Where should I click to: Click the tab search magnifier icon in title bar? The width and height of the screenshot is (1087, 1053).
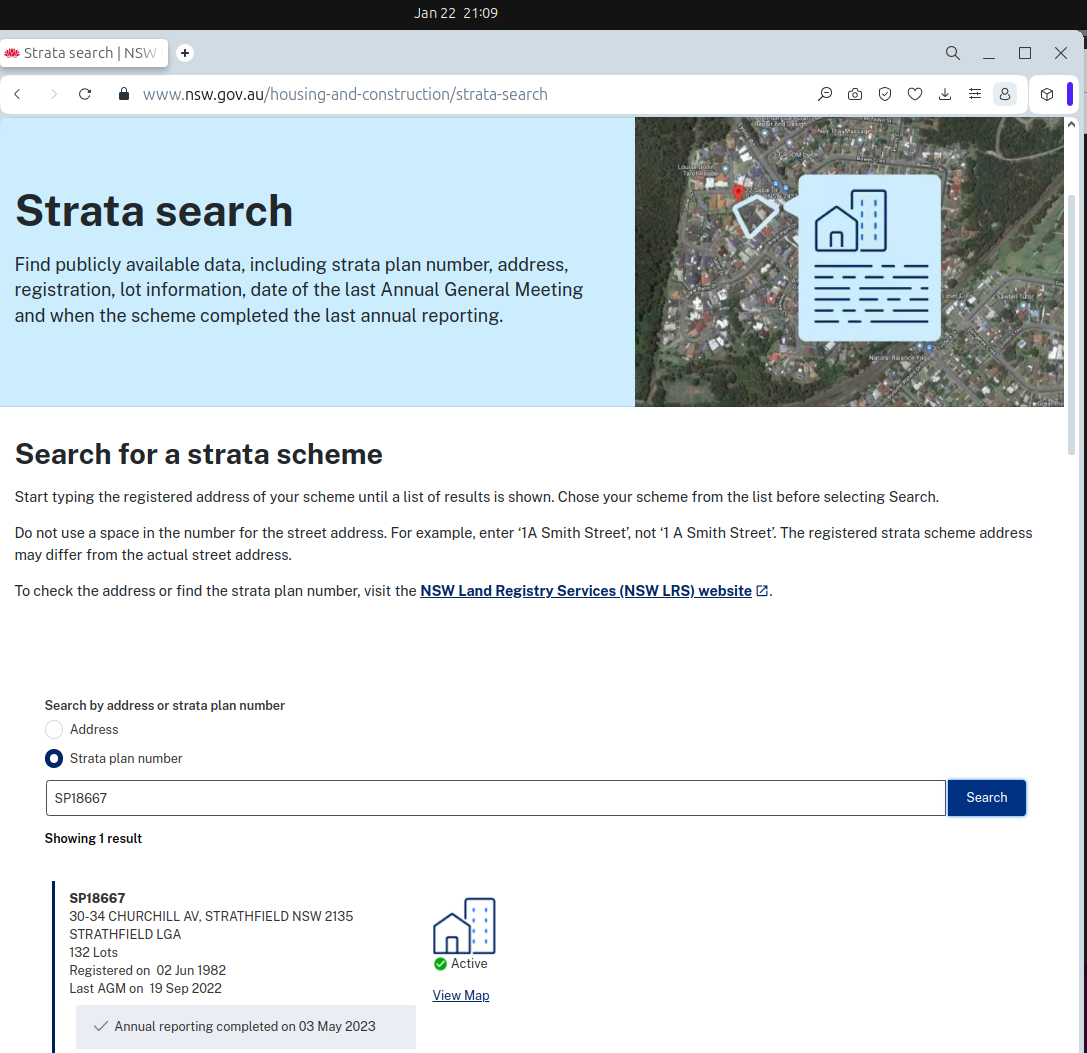953,53
